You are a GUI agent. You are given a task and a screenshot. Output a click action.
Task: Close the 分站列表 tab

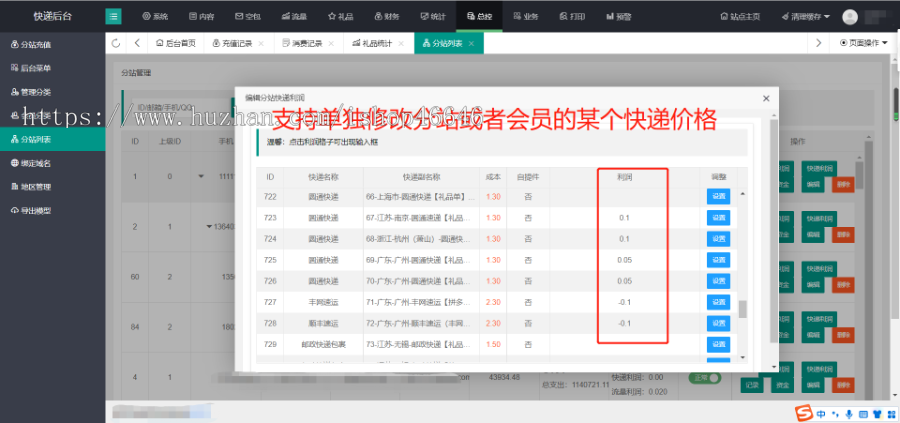click(471, 43)
